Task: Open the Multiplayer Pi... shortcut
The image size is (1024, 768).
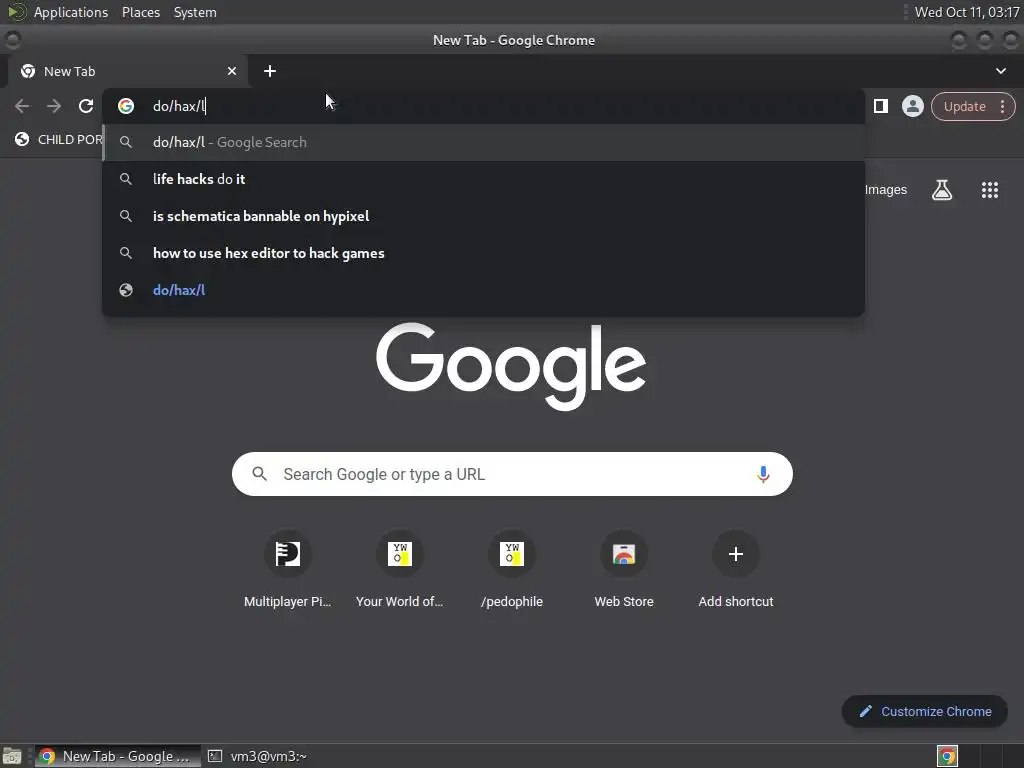Action: [287, 570]
